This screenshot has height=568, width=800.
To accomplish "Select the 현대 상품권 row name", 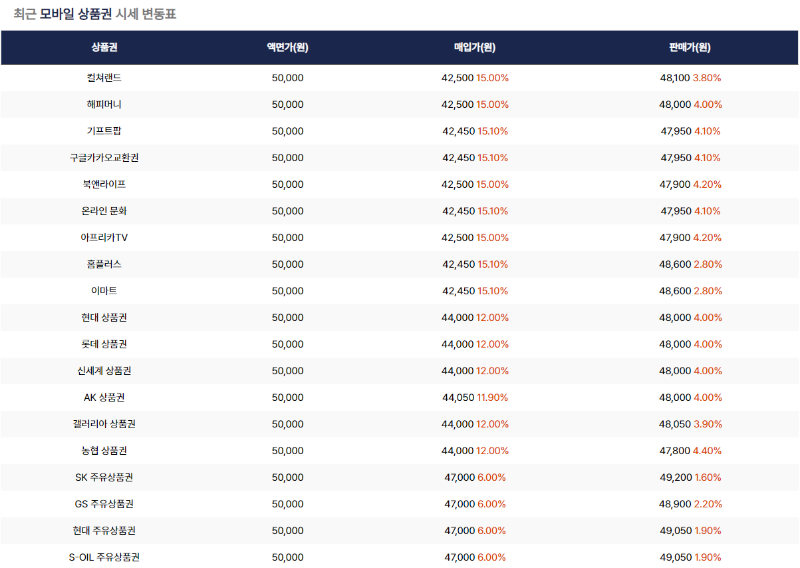I will point(104,317).
